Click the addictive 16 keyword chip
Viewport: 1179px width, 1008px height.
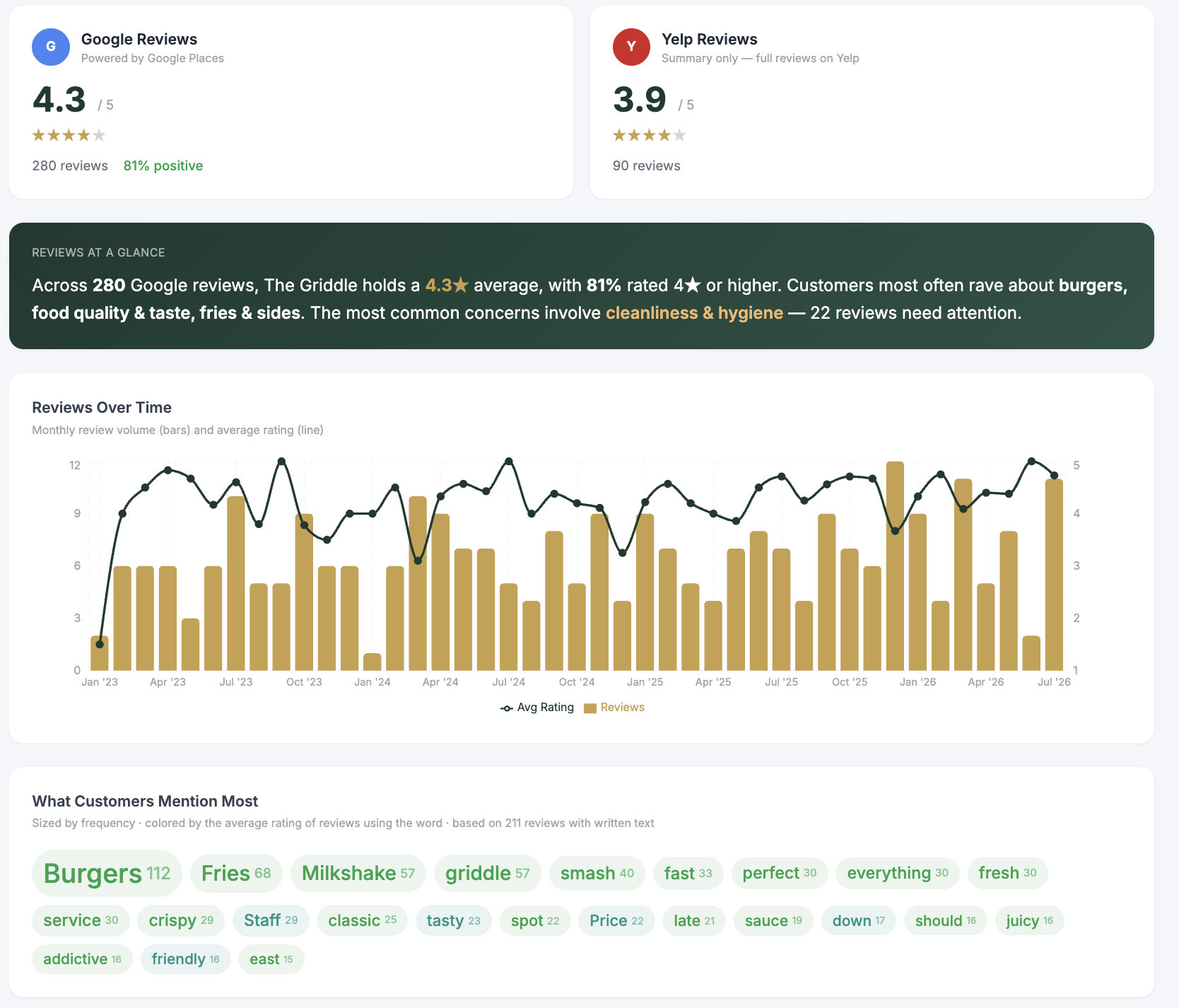(83, 959)
